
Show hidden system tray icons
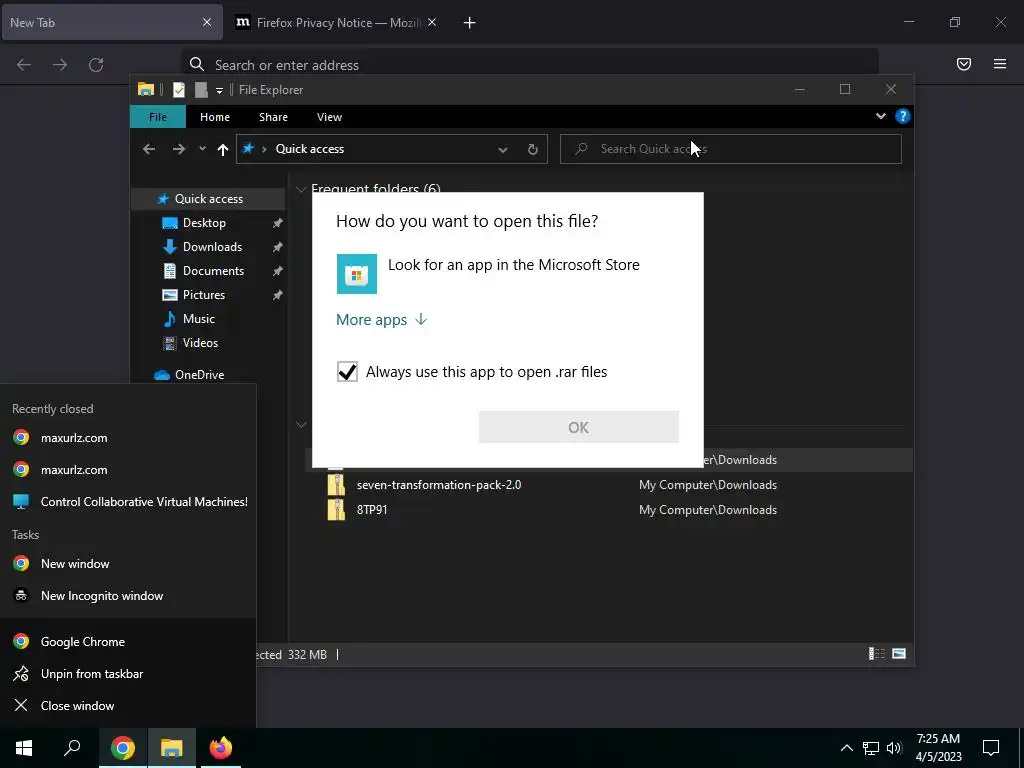pos(846,748)
